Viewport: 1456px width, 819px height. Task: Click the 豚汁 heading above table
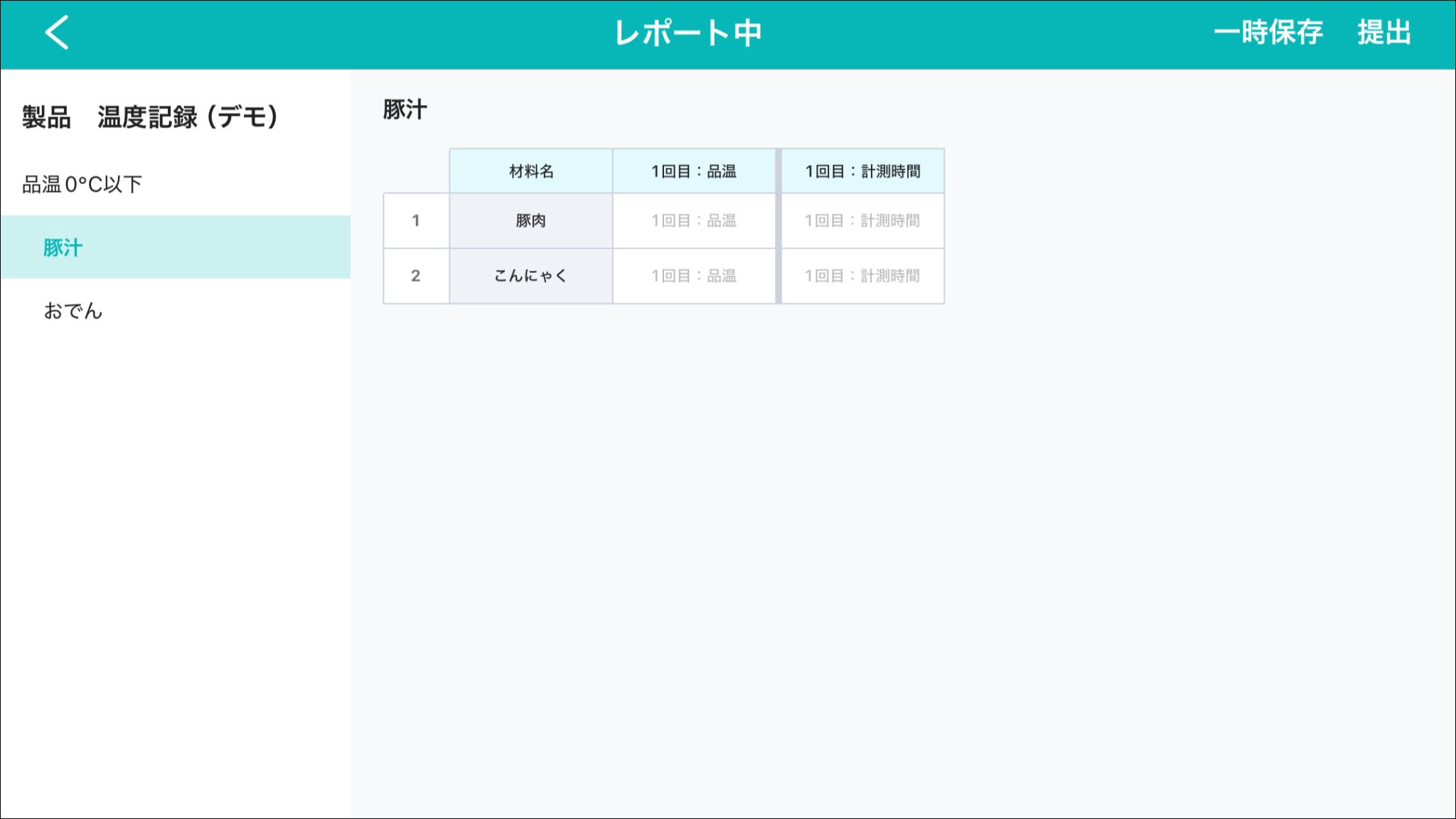[x=405, y=109]
